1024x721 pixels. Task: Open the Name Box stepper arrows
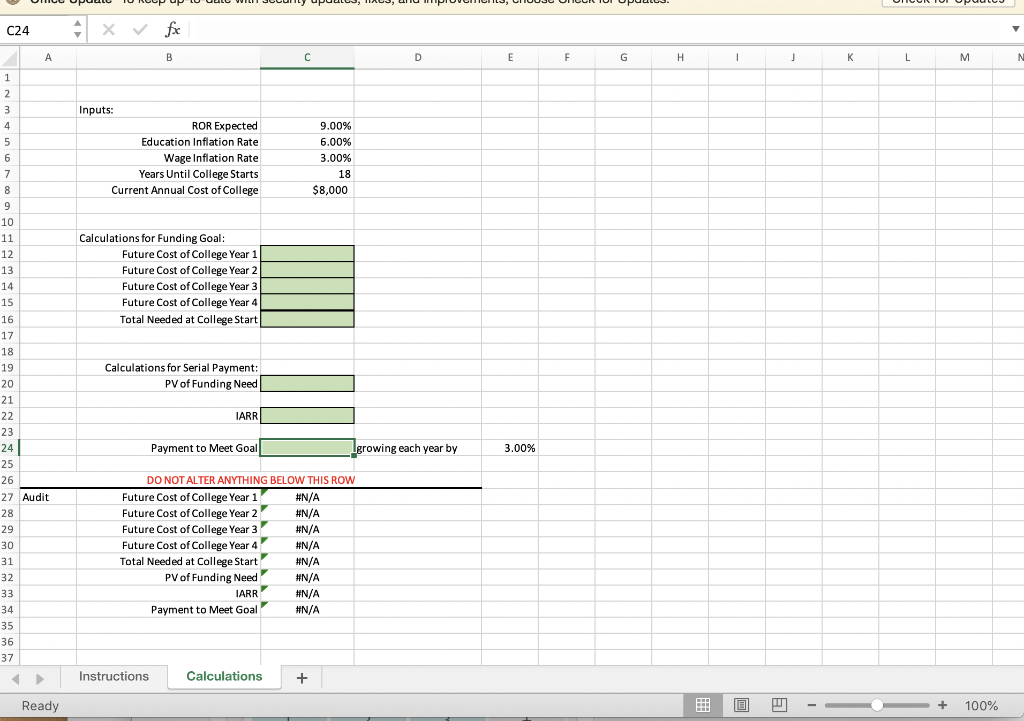(77, 29)
